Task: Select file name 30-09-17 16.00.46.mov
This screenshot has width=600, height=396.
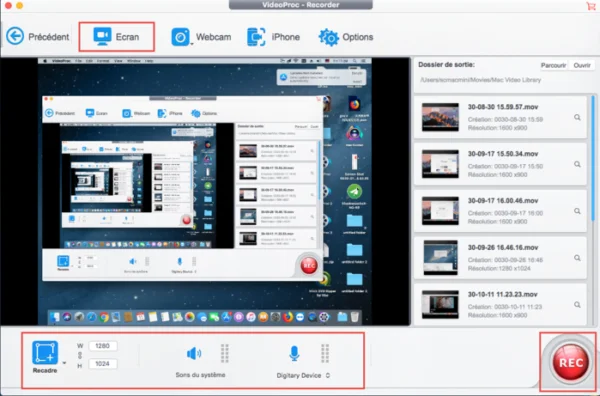Action: coord(503,201)
